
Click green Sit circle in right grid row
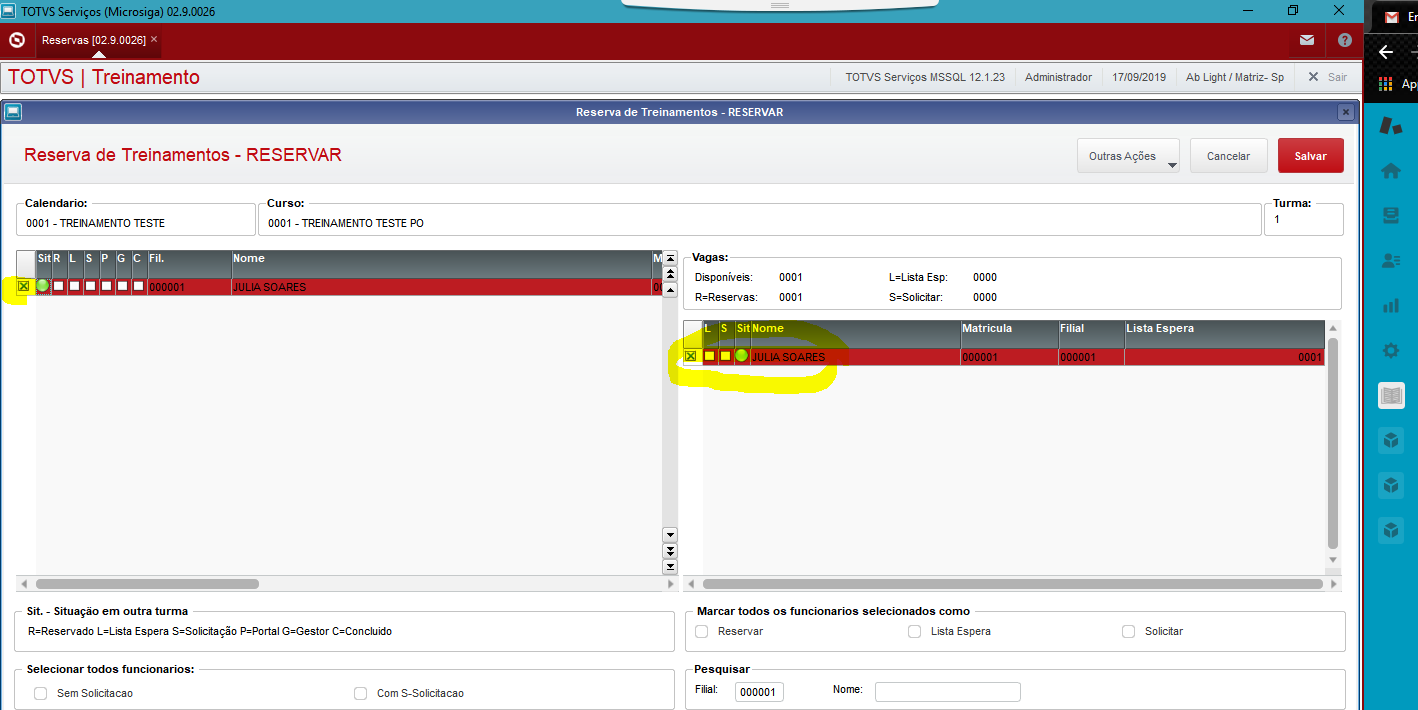741,356
